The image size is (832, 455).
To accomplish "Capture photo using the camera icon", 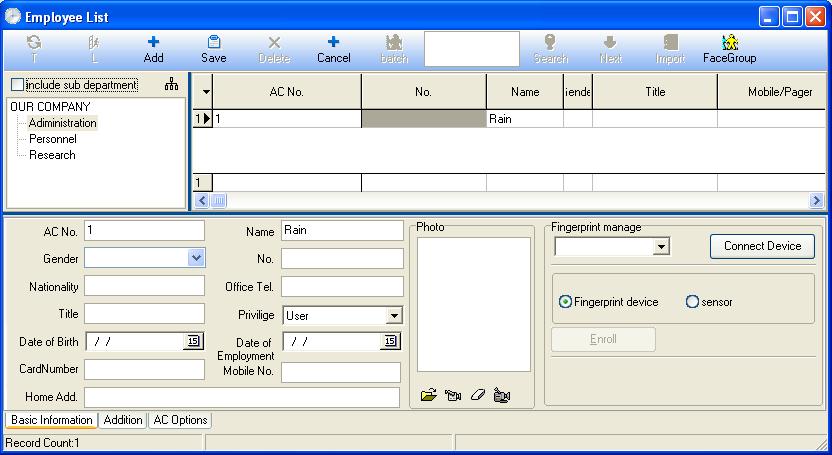I will coord(453,395).
